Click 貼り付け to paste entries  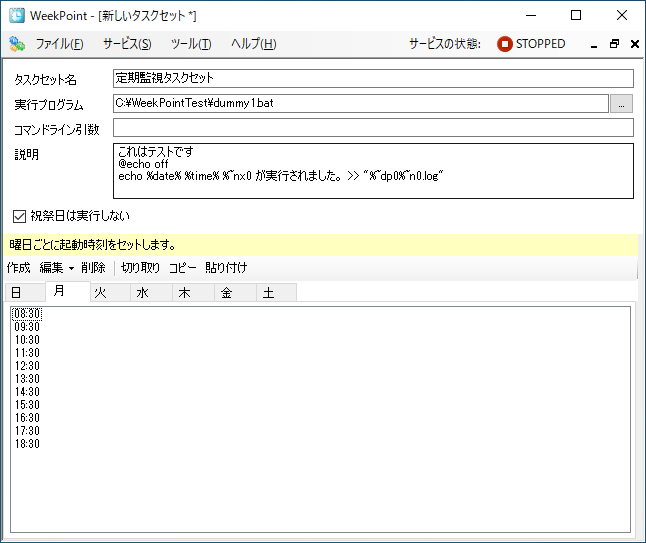tap(226, 268)
